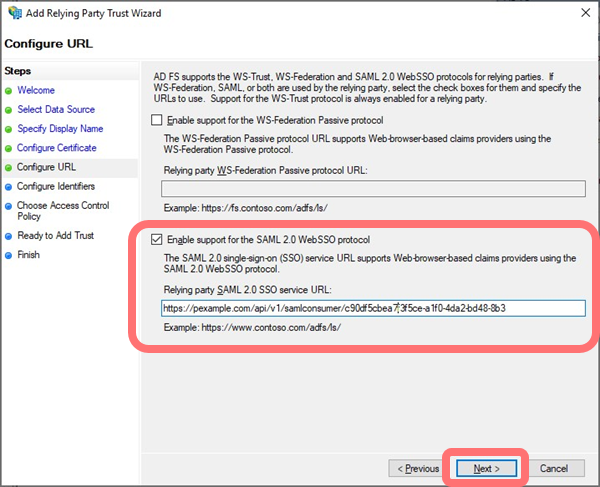Click green bullet beside Configure Certificate
The height and width of the screenshot is (487, 600).
9,148
